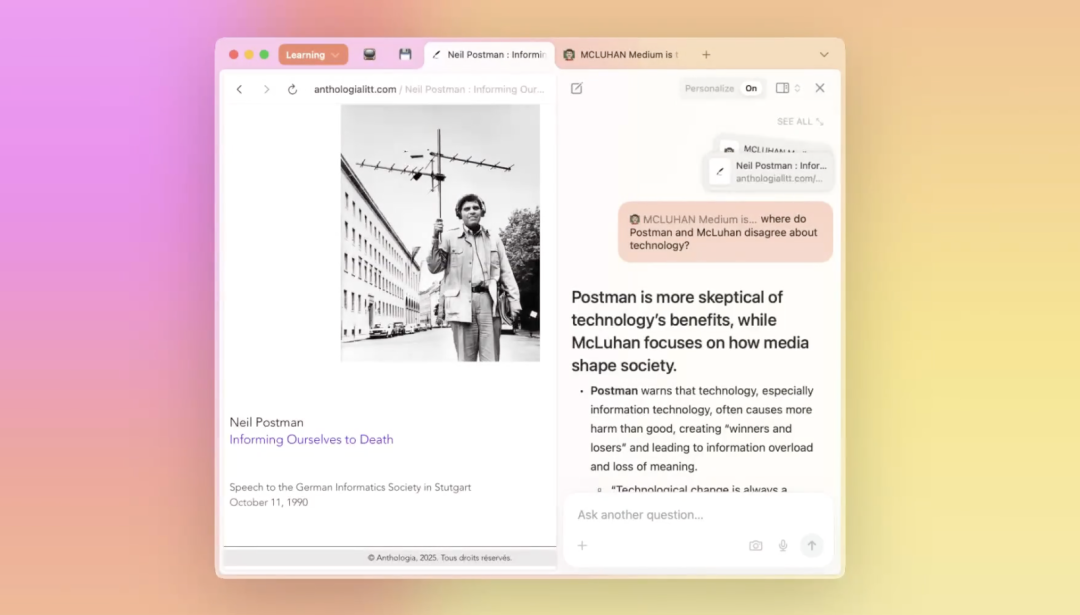
Task: Click the Informing Ourselves to Death link
Action: pos(311,439)
